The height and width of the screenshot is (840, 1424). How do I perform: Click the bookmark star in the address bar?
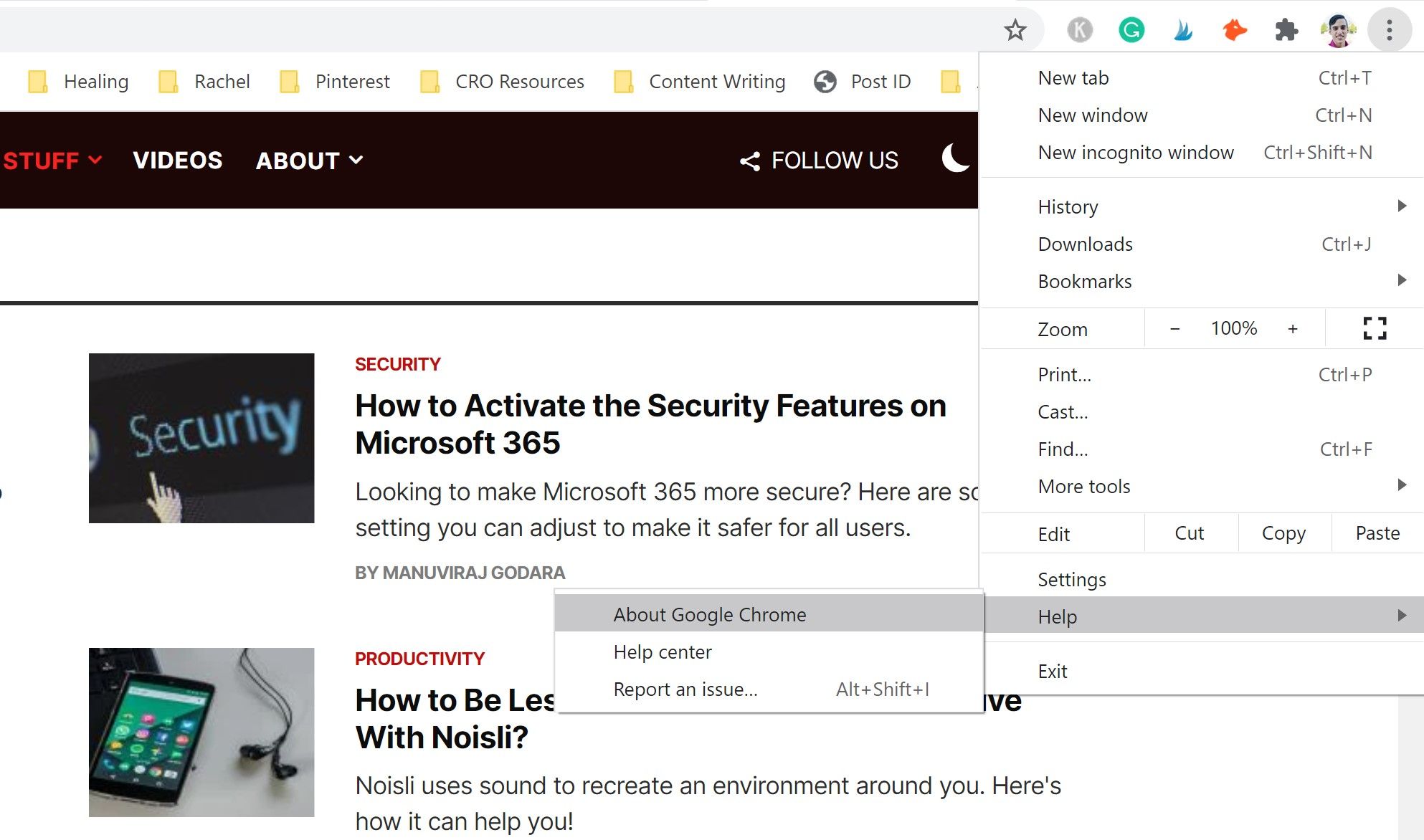pos(1015,29)
